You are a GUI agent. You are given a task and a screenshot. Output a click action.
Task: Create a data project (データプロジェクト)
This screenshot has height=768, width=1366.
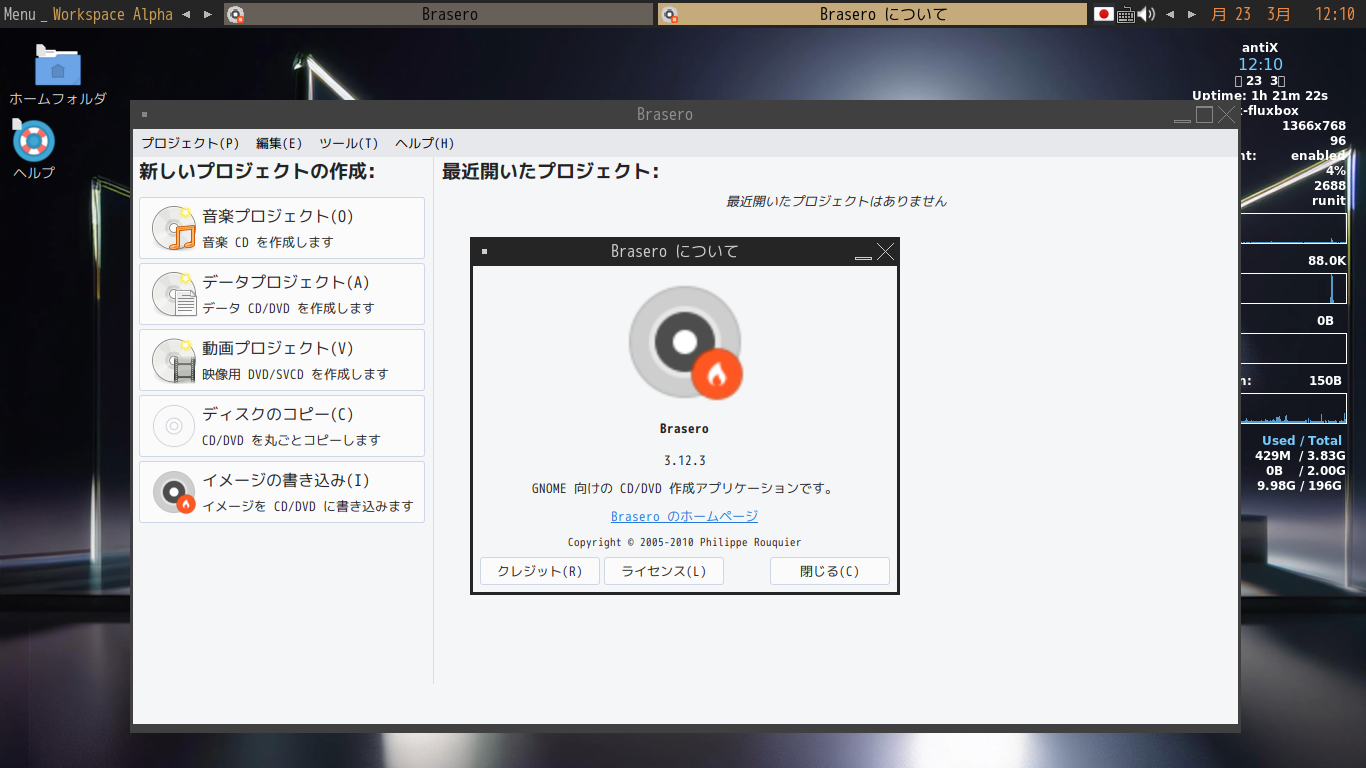(282, 294)
